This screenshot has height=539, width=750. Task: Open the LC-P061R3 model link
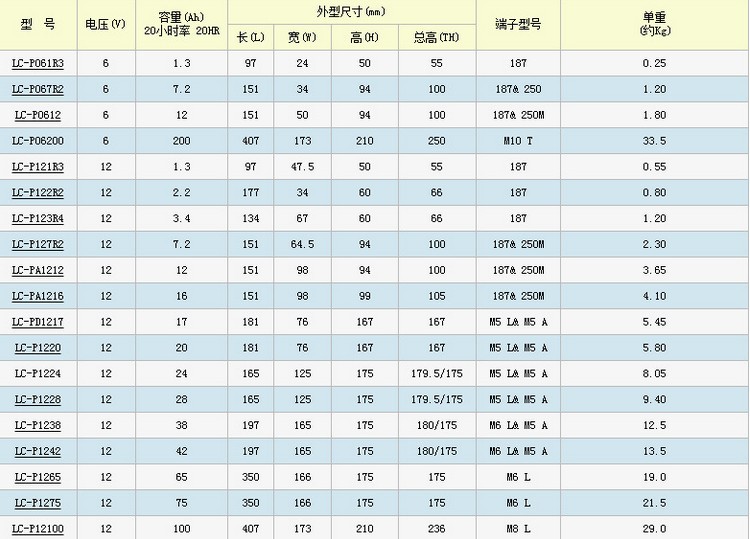[x=38, y=64]
